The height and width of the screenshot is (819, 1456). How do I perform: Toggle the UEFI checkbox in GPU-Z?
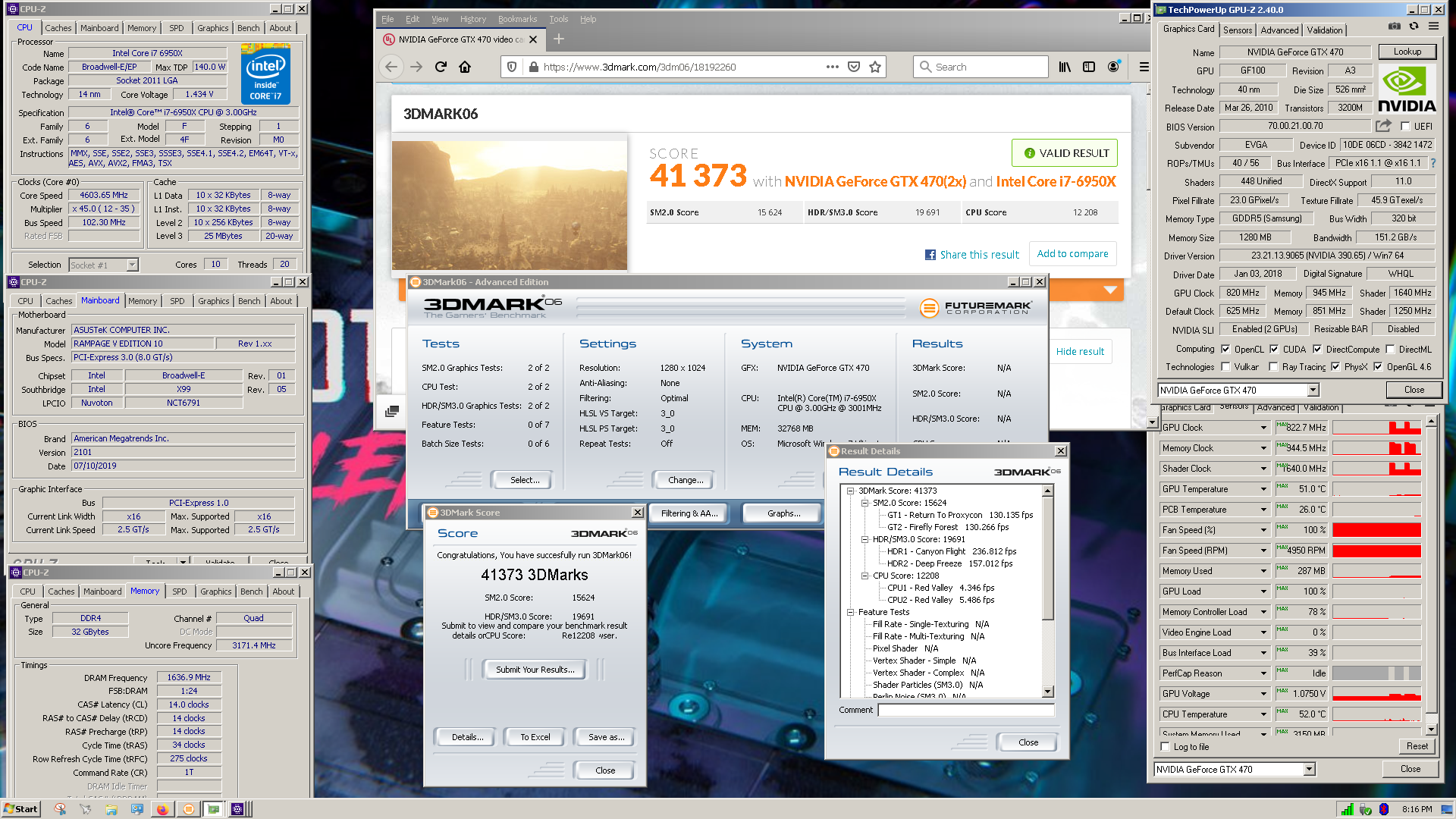1405,127
